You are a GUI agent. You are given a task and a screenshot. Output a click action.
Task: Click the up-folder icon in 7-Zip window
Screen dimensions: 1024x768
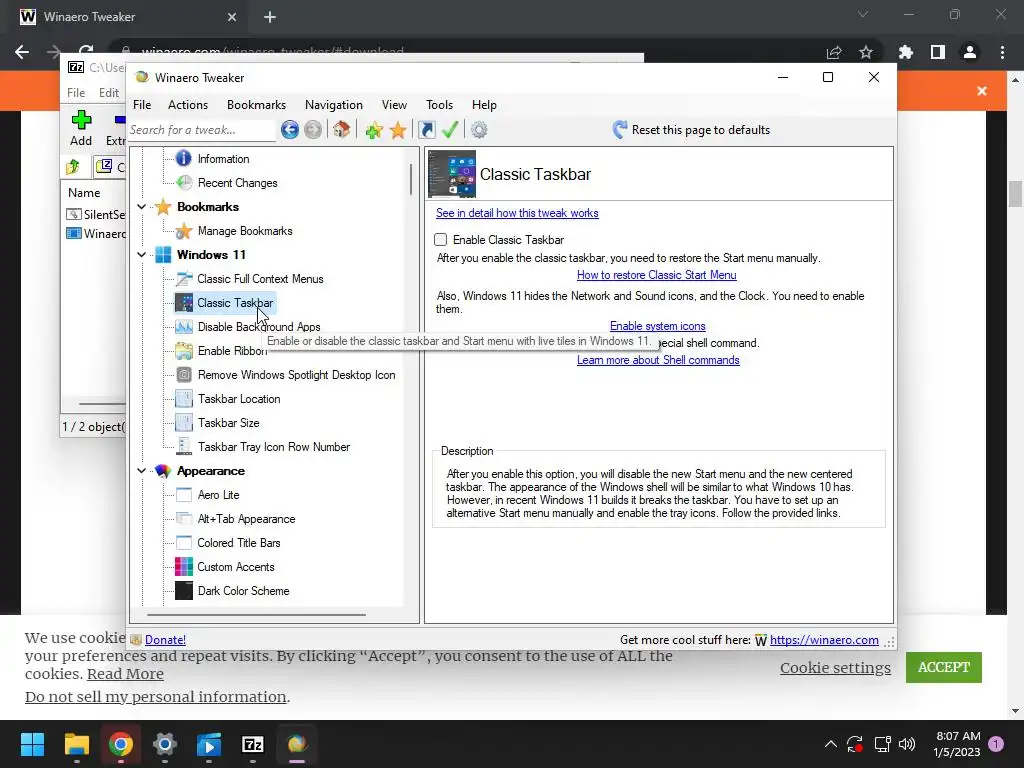coord(73,167)
